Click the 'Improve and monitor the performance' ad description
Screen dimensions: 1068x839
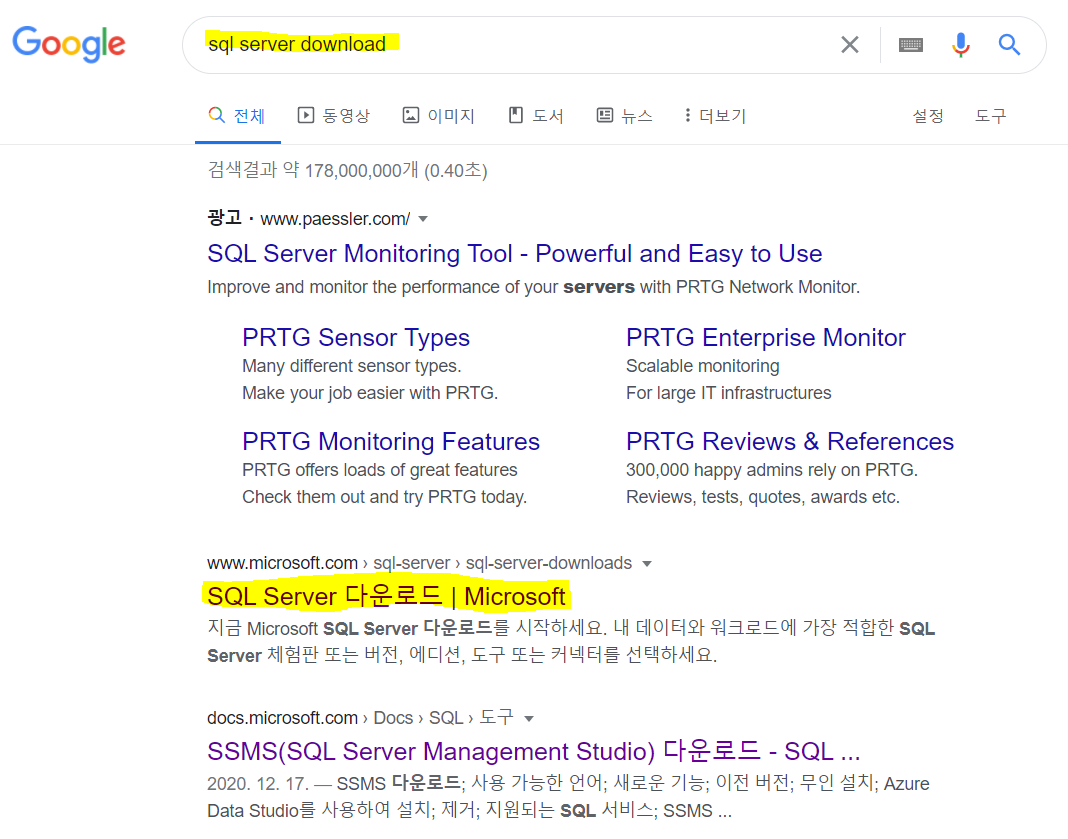tap(533, 287)
